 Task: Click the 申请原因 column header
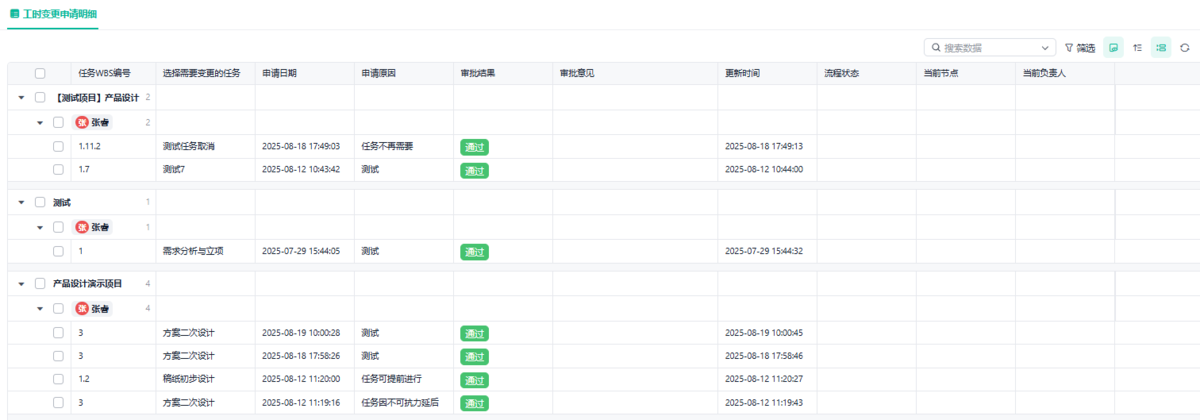click(378, 73)
